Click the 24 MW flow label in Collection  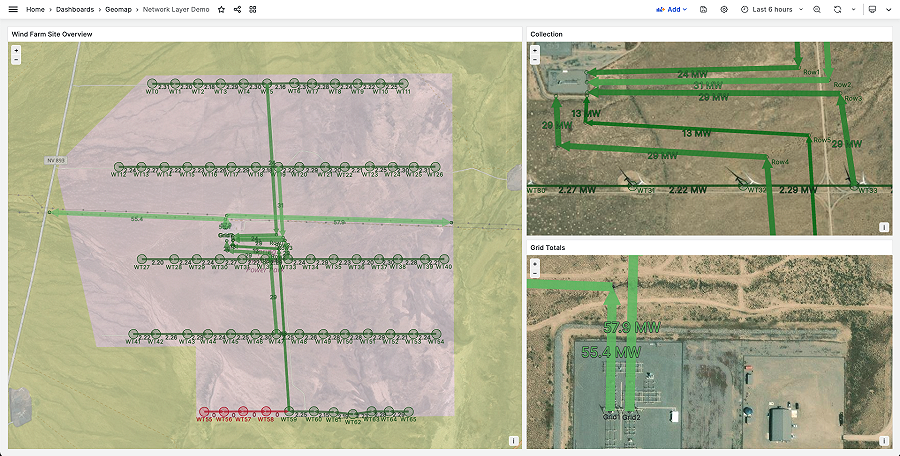click(692, 74)
